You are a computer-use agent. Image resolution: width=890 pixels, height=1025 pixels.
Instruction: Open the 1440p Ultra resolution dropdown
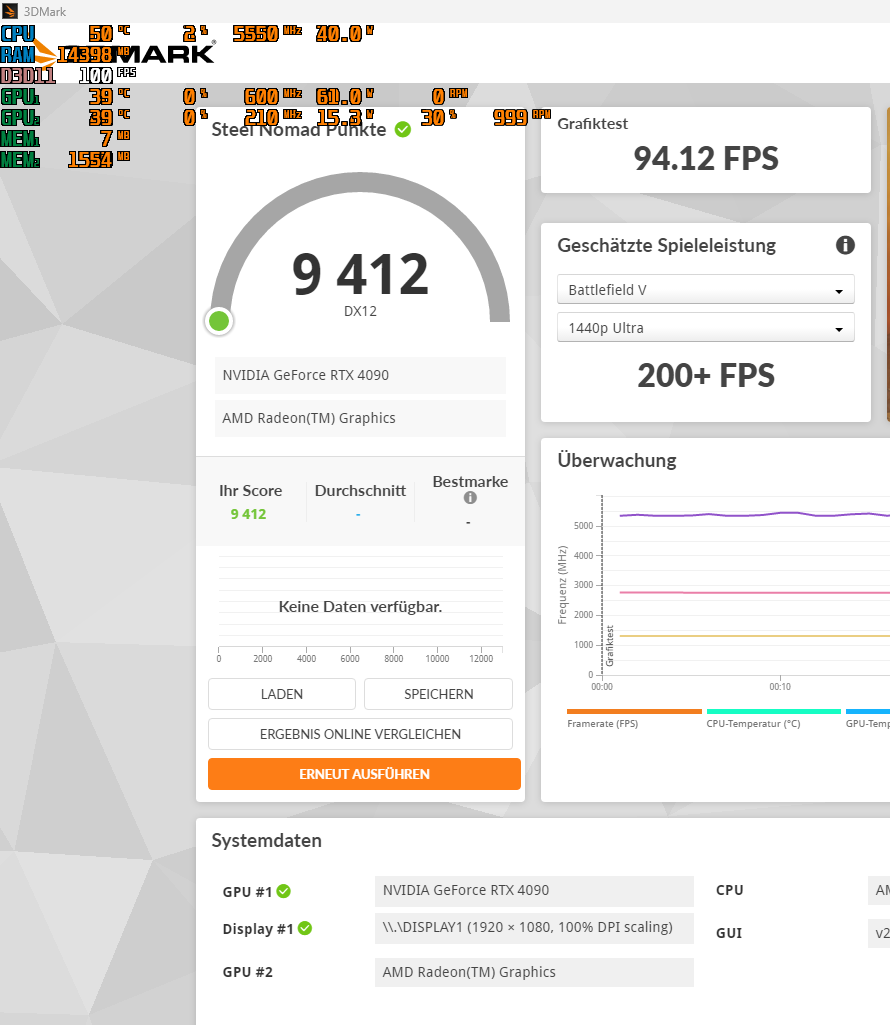(706, 328)
